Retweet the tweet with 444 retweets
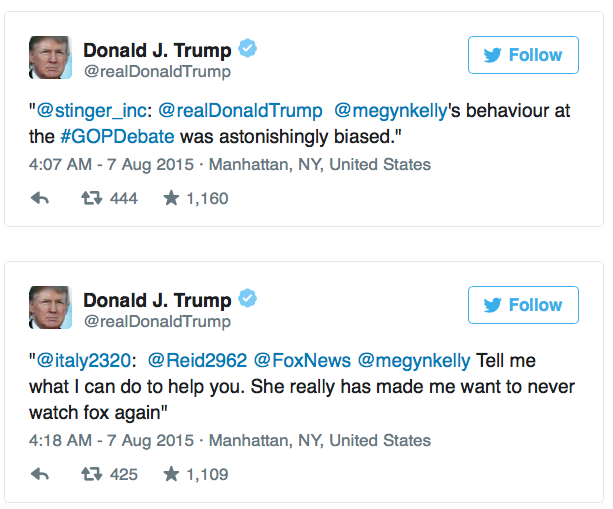Viewport: 613px width, 509px height. (x=90, y=199)
